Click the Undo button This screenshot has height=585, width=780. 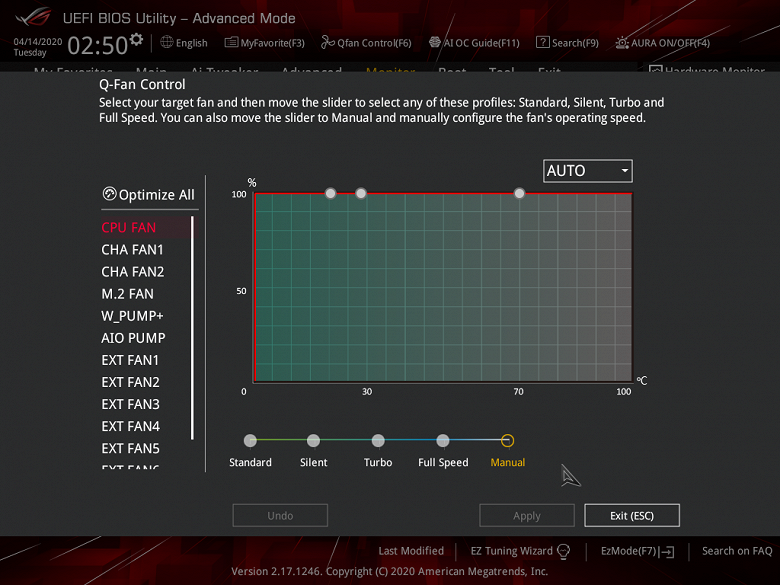[280, 515]
